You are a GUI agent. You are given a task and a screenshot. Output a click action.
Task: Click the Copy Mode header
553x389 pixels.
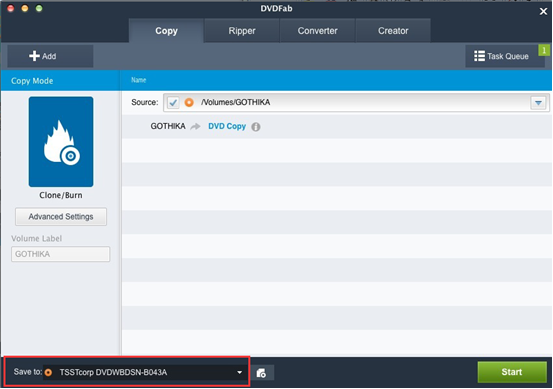[32, 81]
